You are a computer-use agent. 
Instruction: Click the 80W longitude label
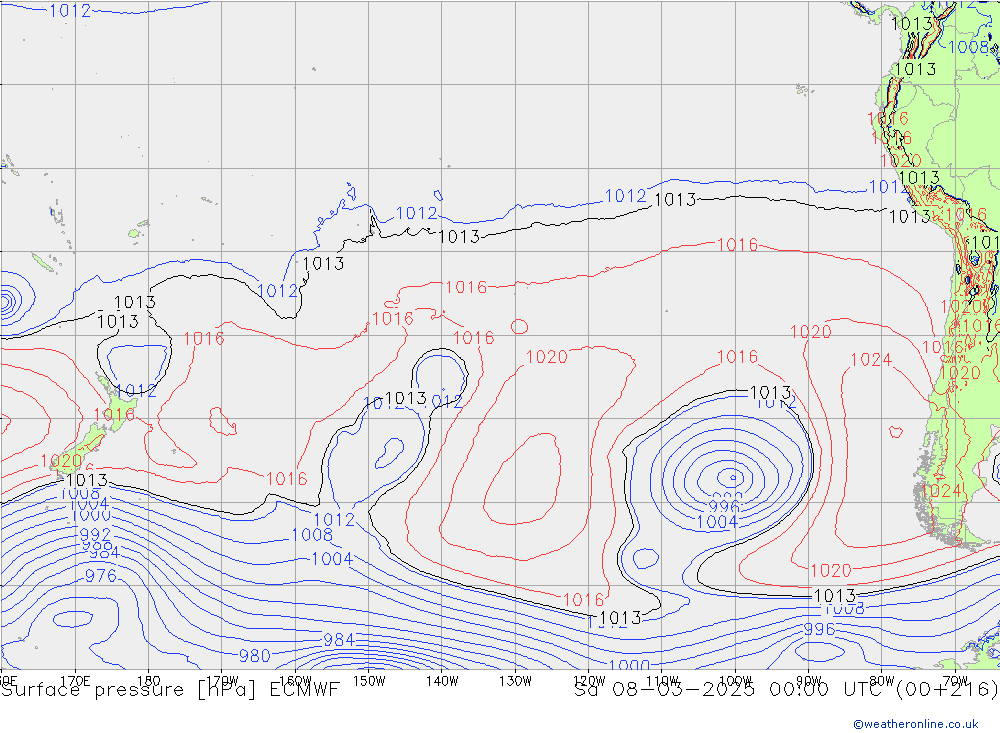tap(882, 681)
